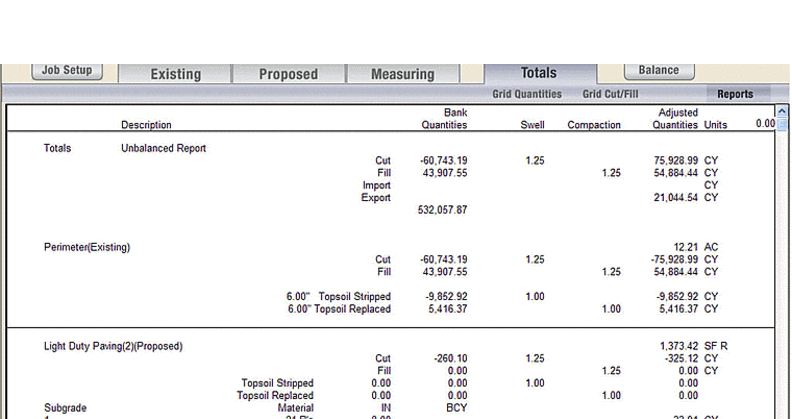Select the Reports sub-tab
The image size is (792, 419).
click(735, 94)
